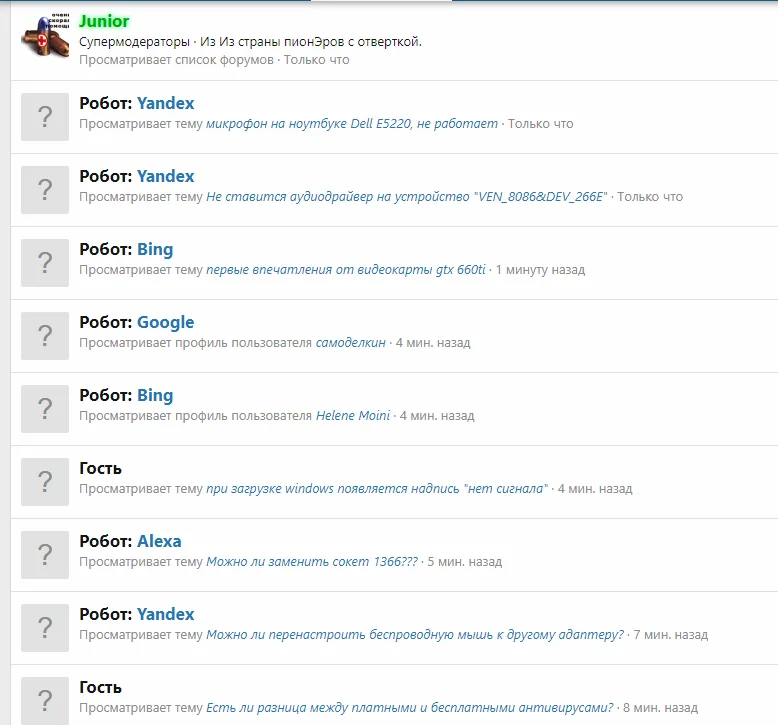
Task: Click Junior's avatar picture
Action: tap(45, 38)
